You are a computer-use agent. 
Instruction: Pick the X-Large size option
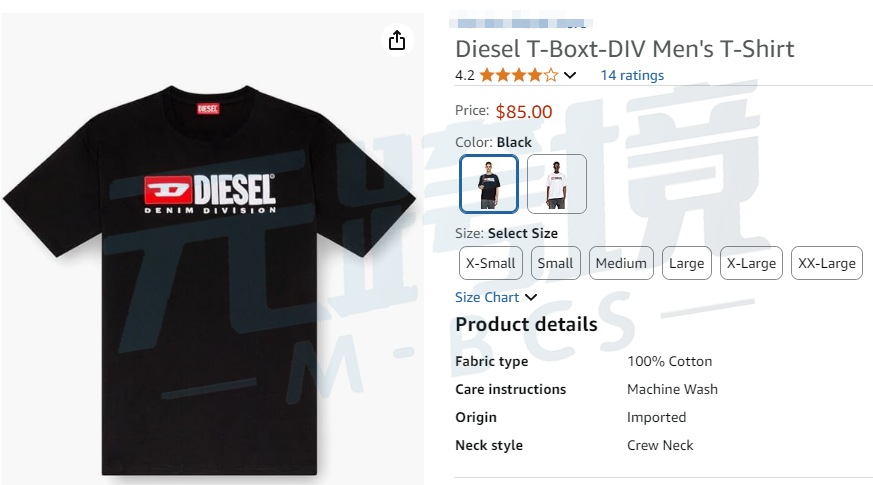[751, 263]
